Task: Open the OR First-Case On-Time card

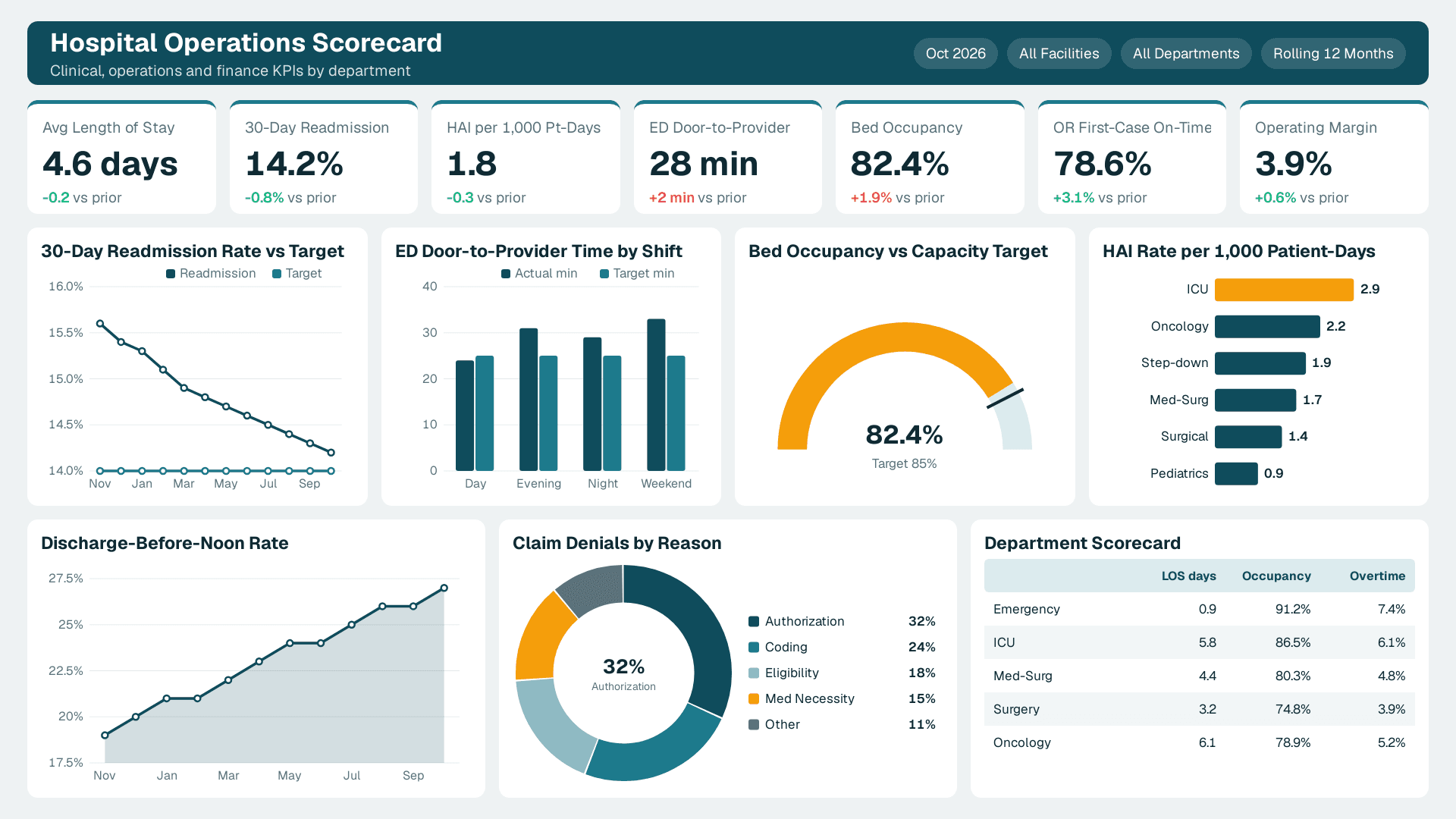Action: click(x=1132, y=158)
